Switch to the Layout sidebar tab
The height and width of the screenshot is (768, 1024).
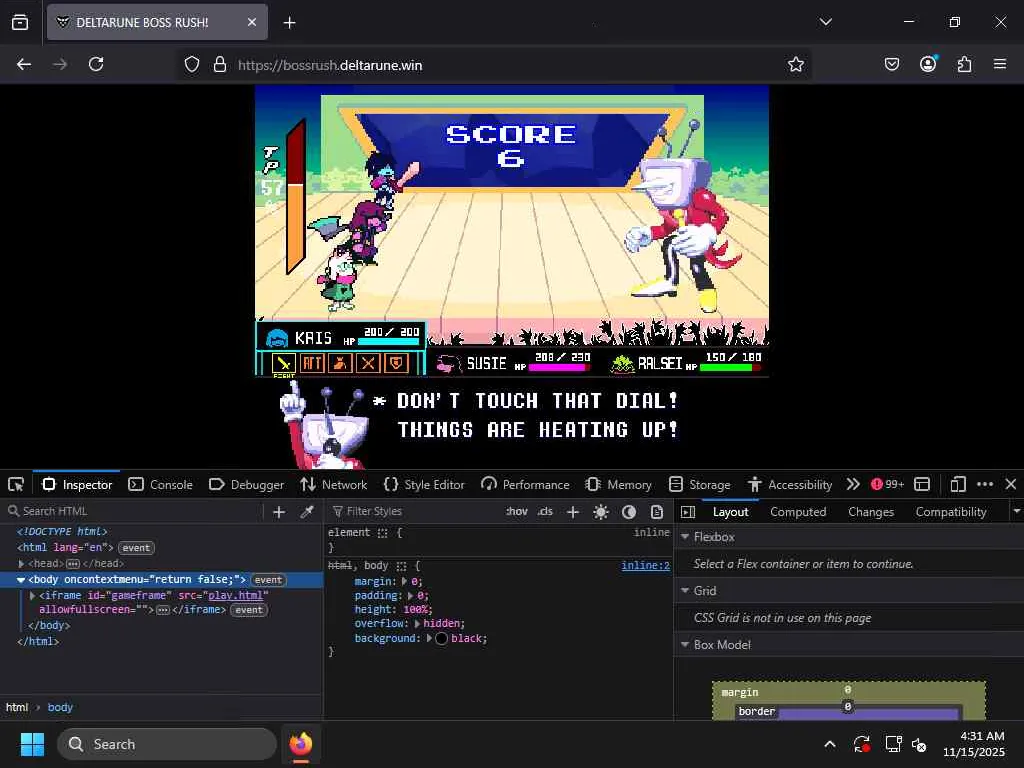[x=730, y=512]
